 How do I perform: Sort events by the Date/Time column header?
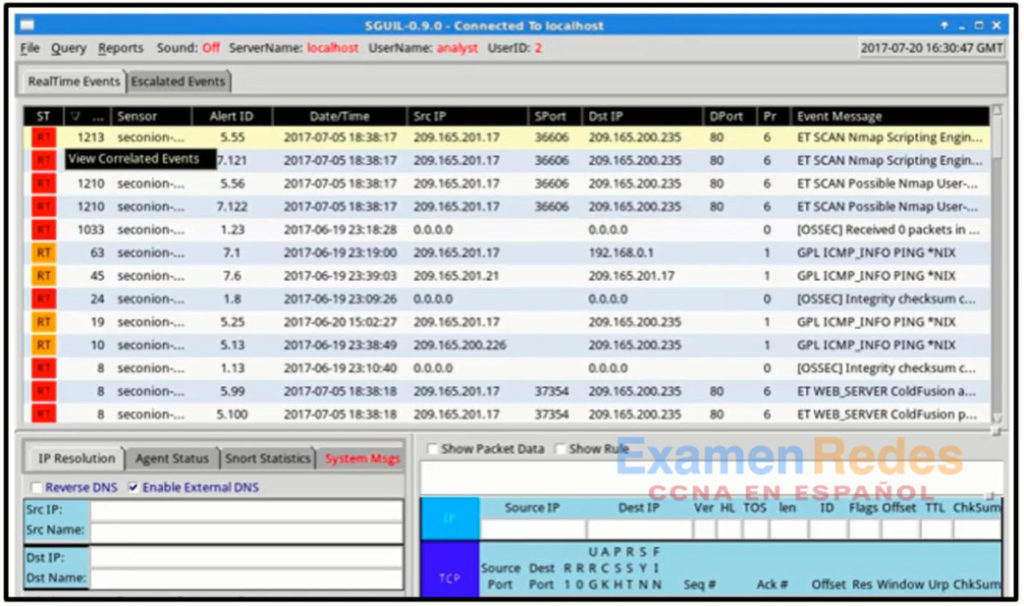click(339, 117)
